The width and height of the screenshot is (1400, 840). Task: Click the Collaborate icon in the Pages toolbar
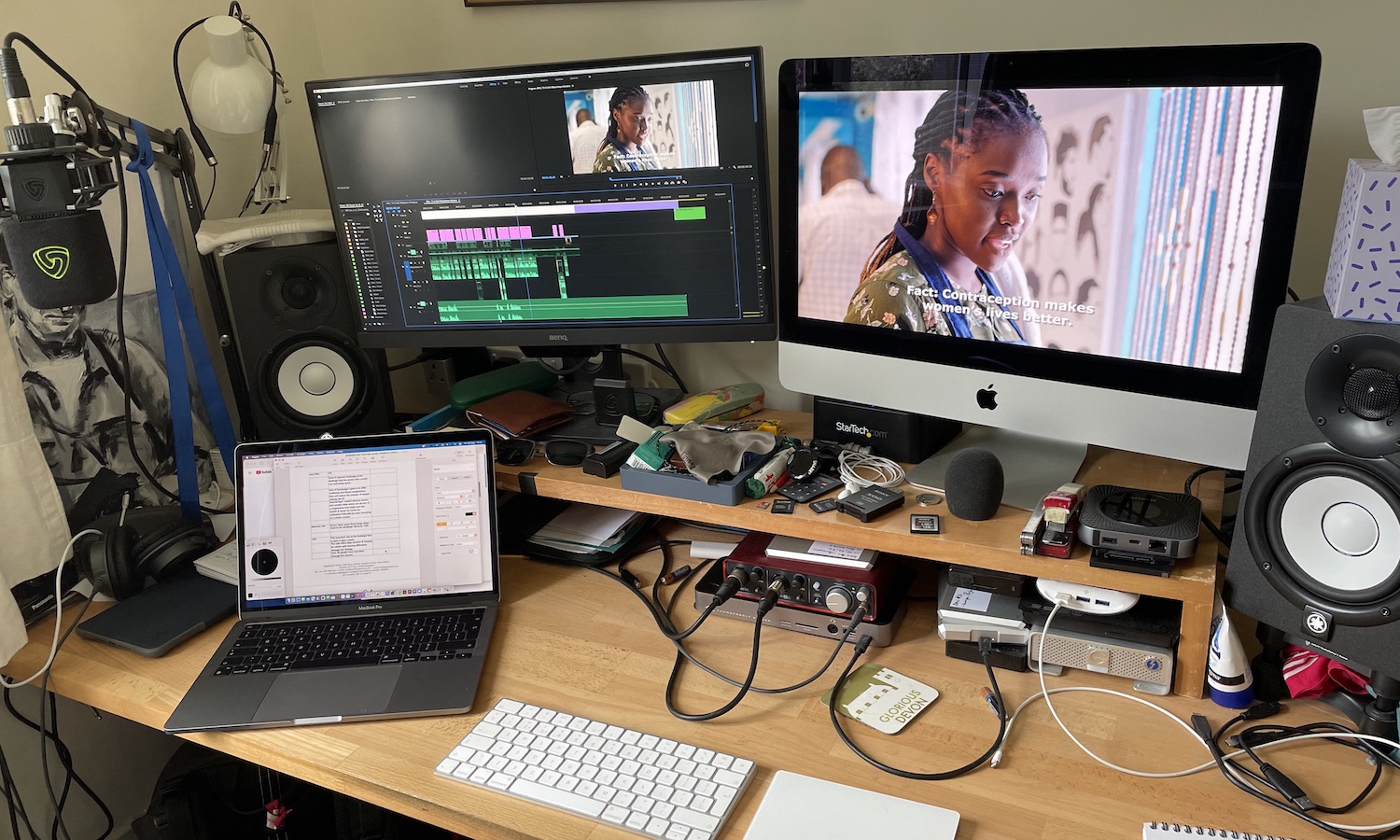pos(421,456)
